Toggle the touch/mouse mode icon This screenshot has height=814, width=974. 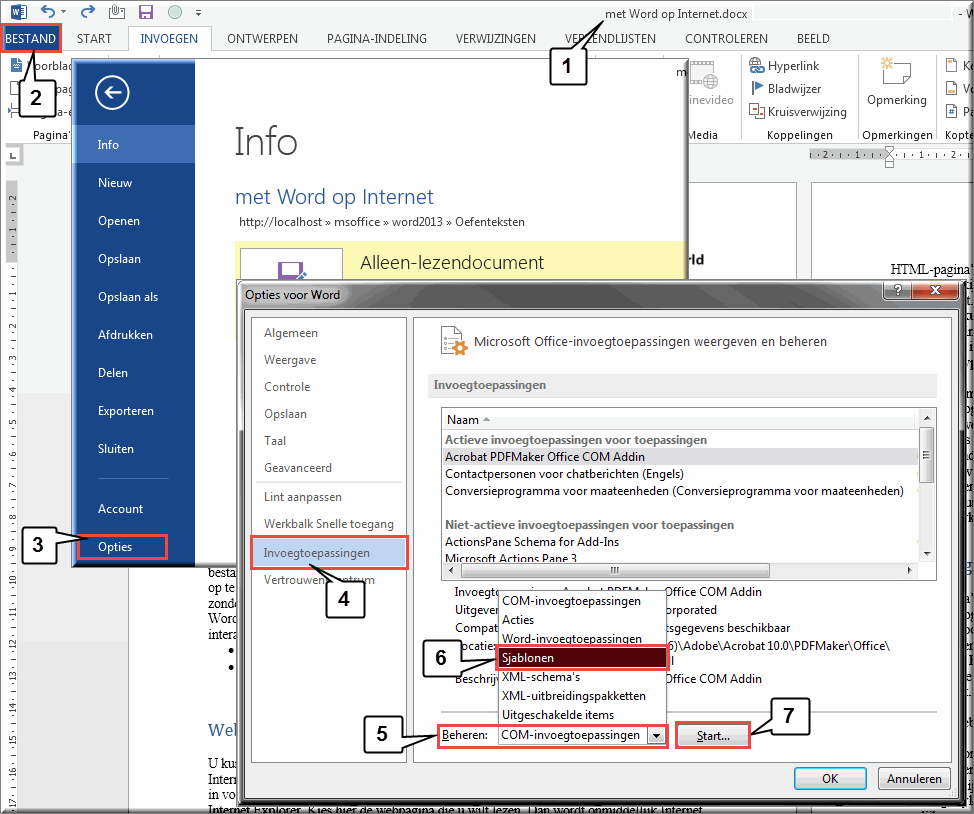tap(116, 12)
